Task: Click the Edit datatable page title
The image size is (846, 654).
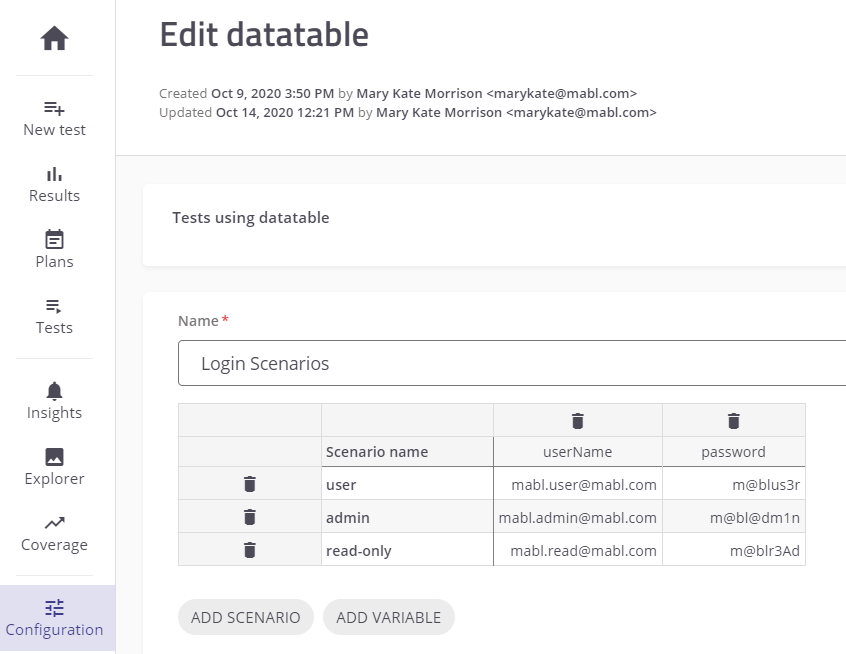Action: pos(264,35)
